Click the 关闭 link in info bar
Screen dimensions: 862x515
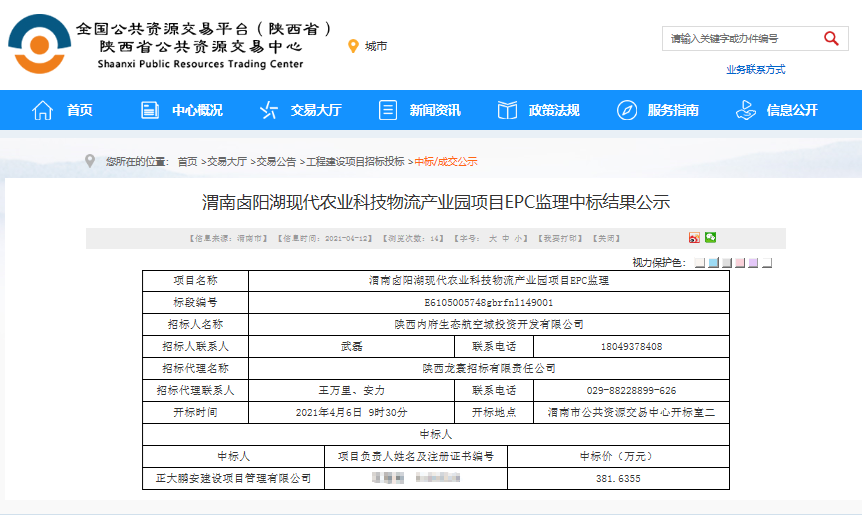[x=606, y=239]
